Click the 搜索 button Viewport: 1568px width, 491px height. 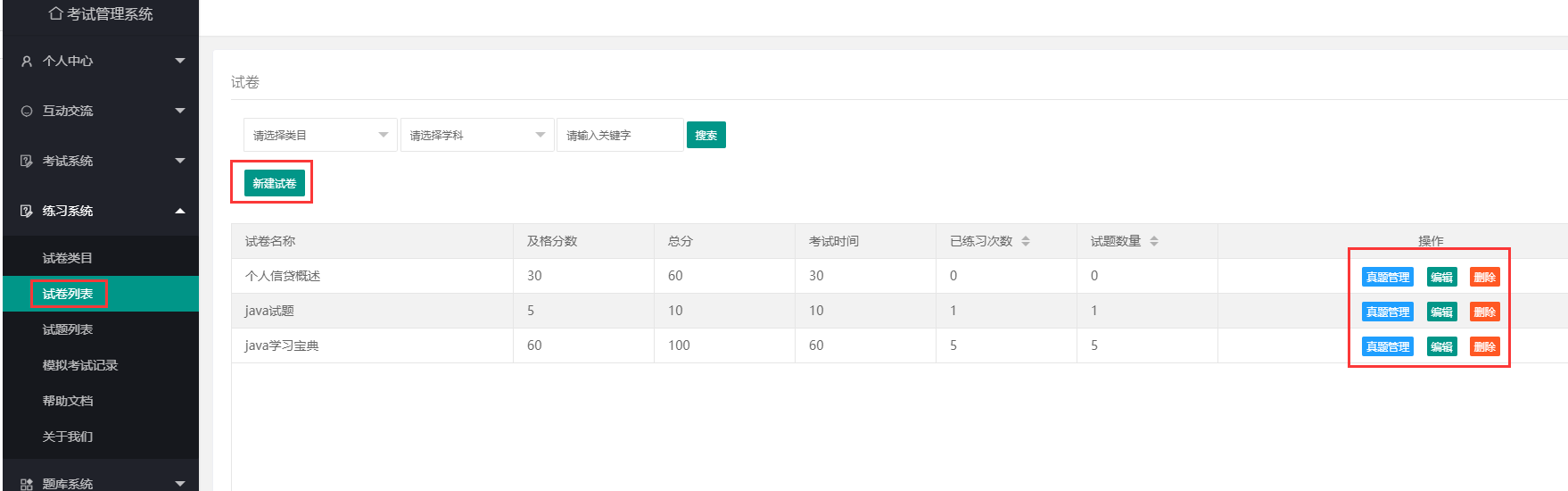tap(706, 135)
